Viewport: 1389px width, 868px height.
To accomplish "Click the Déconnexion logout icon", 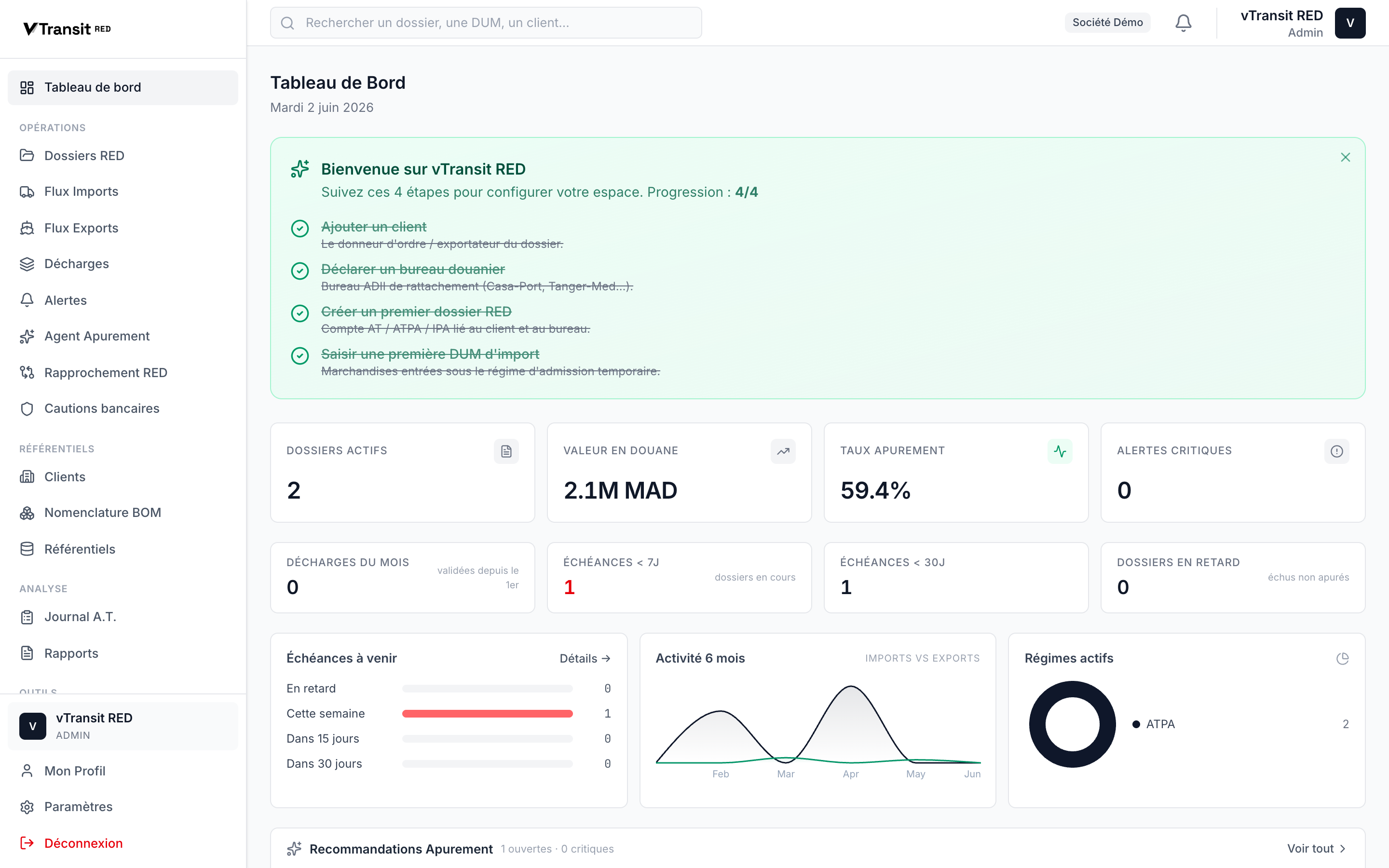I will [27, 843].
